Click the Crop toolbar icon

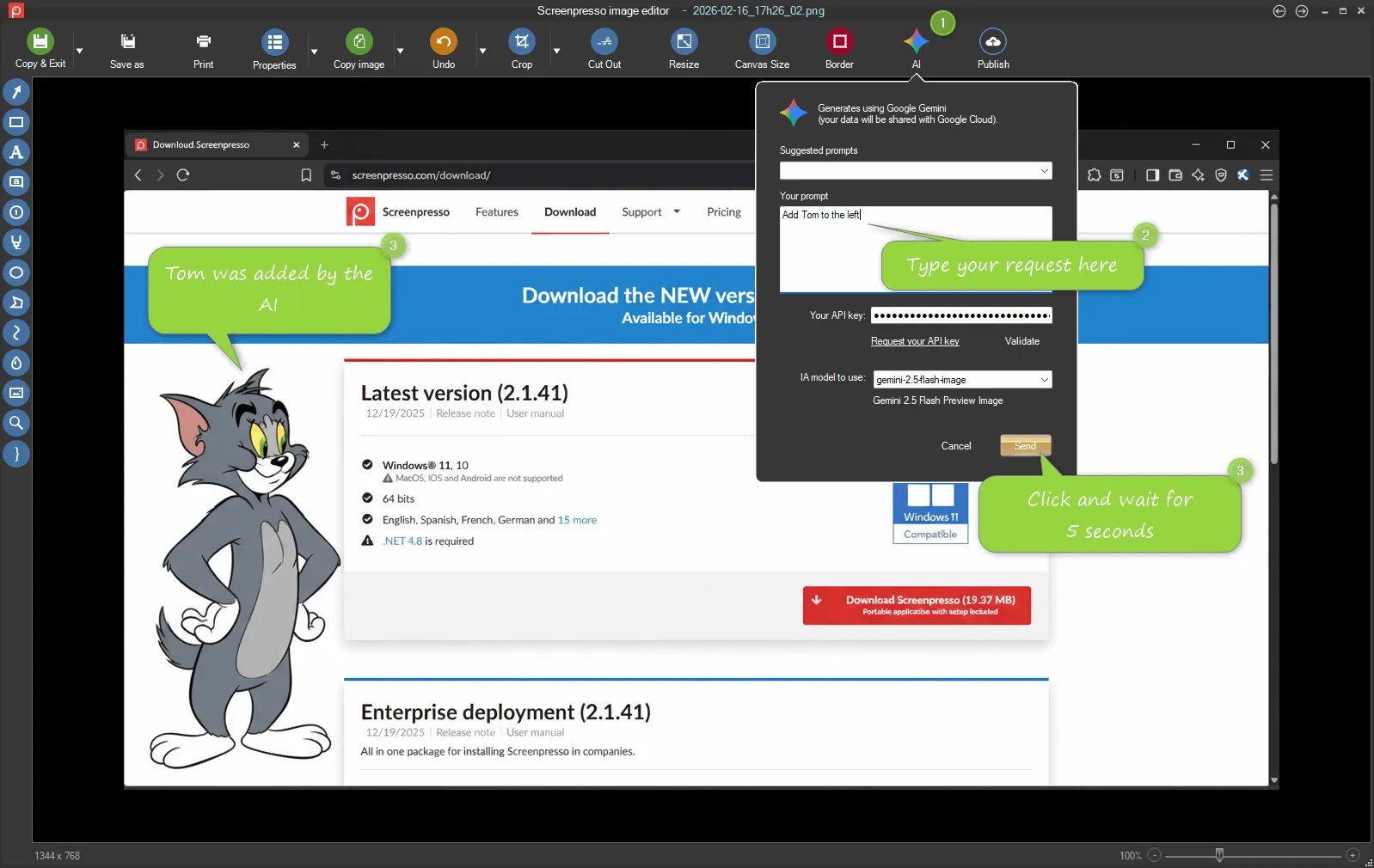click(521, 42)
